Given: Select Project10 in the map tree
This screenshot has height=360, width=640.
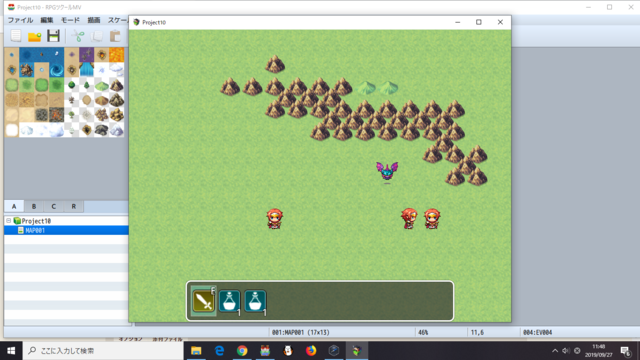Looking at the screenshot, I should tap(36, 221).
